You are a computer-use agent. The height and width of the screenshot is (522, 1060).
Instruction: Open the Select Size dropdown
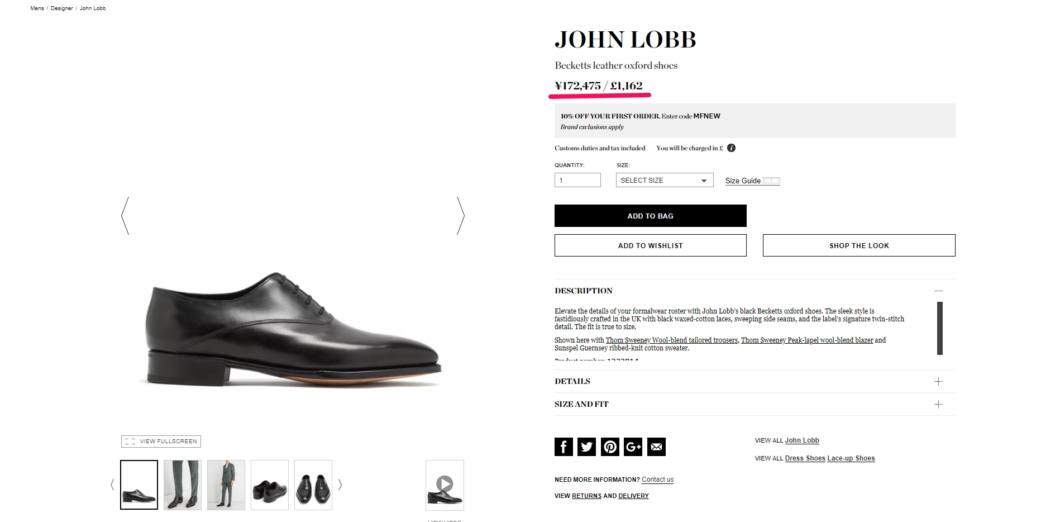pyautogui.click(x=665, y=181)
